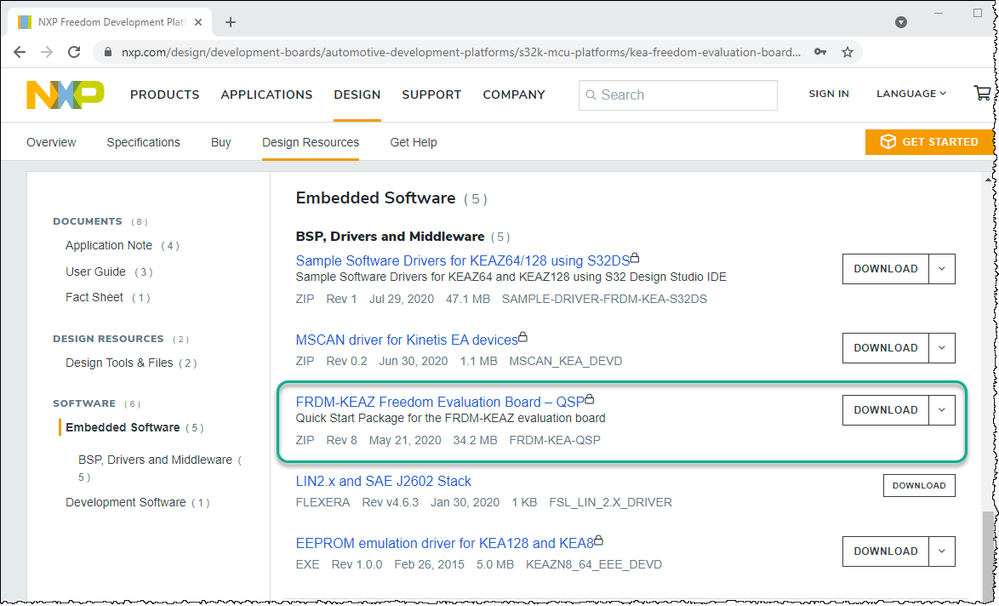Expand download options for Sample Software Drivers
Viewport: 999px width, 606px height.
[x=941, y=268]
